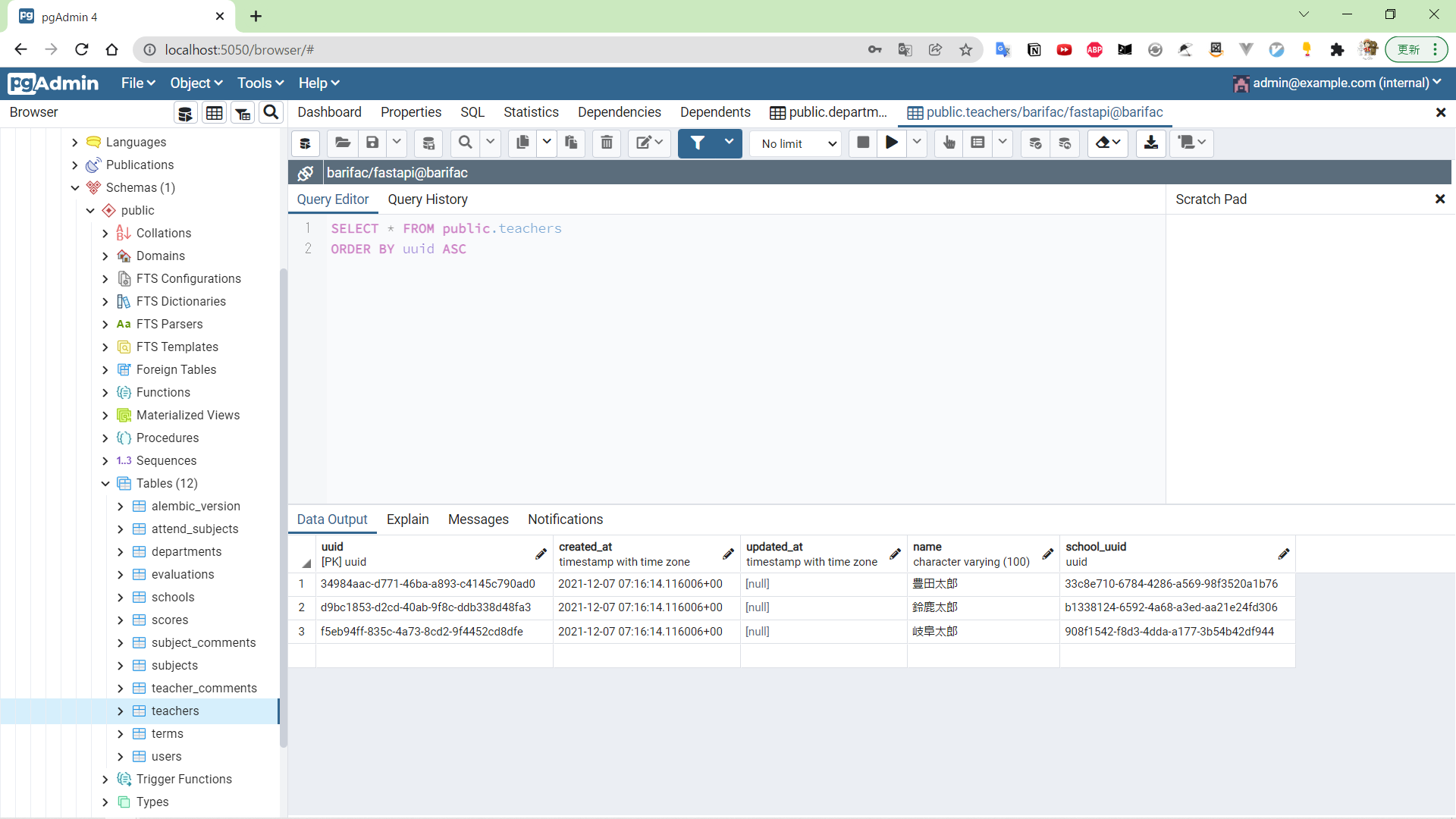
Task: Click the Explain Analyze icon
Action: [978, 143]
